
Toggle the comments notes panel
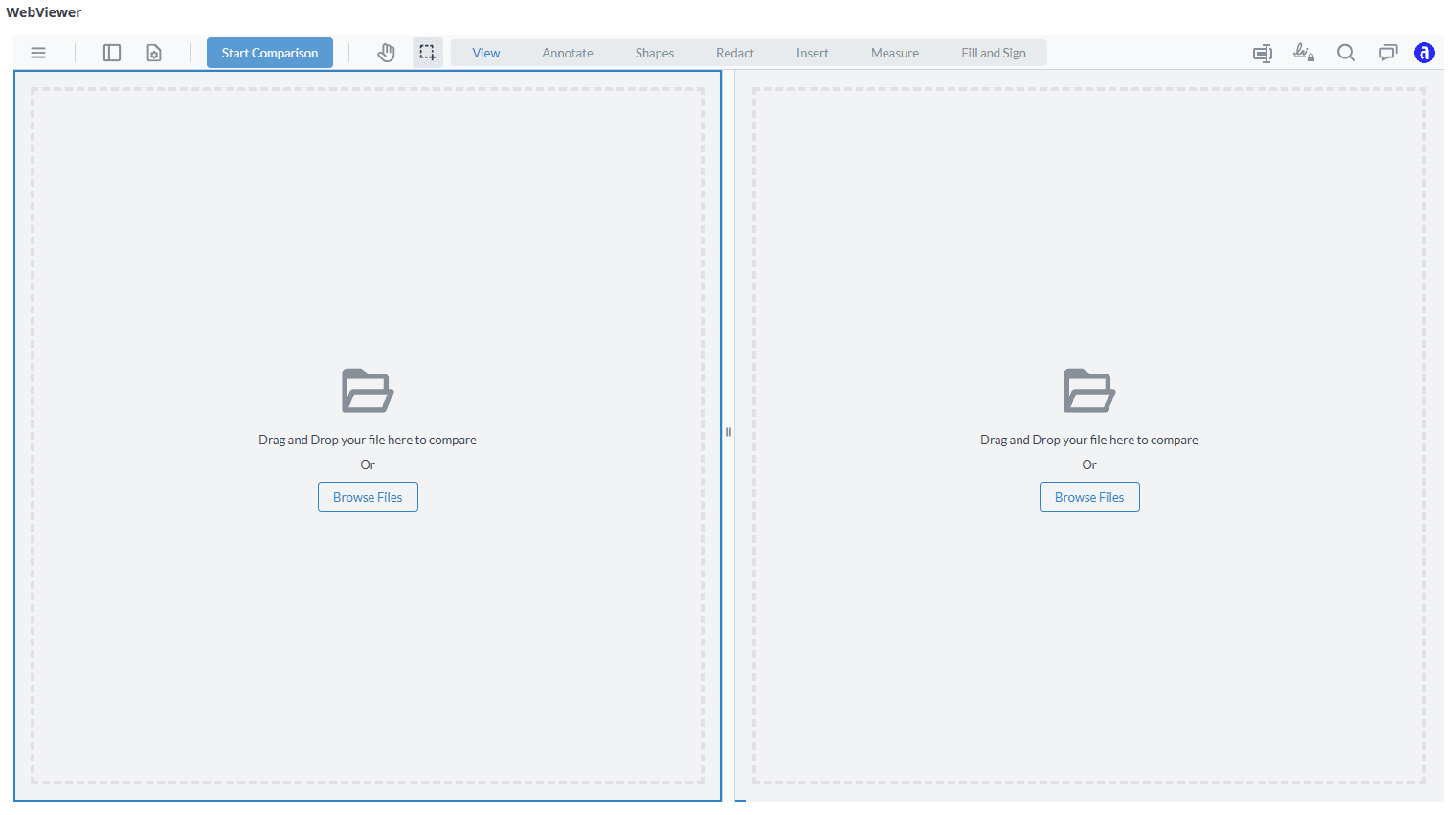1387,53
